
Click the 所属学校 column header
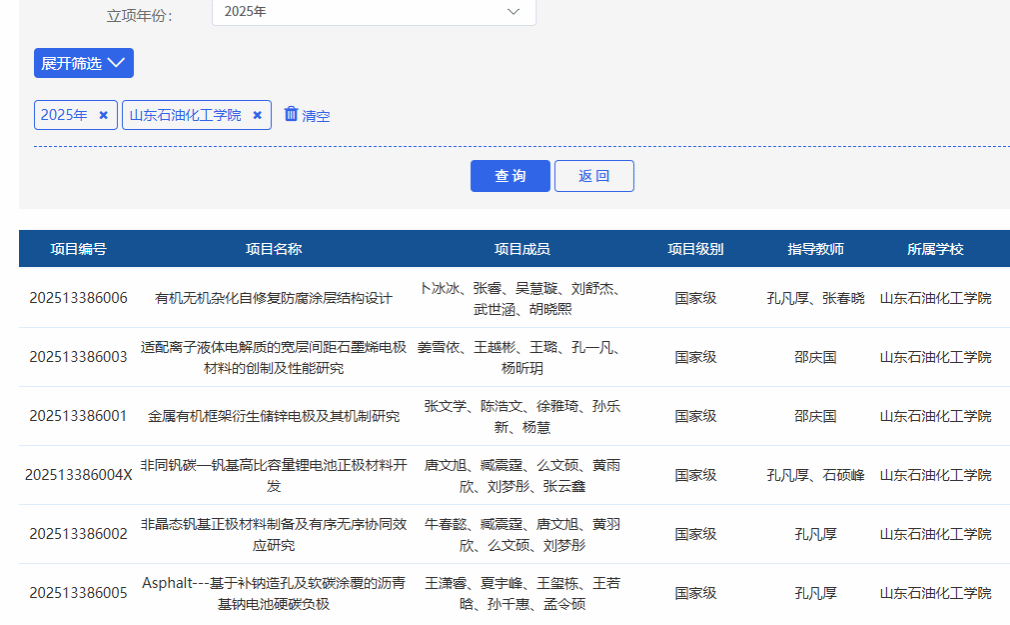(935, 249)
